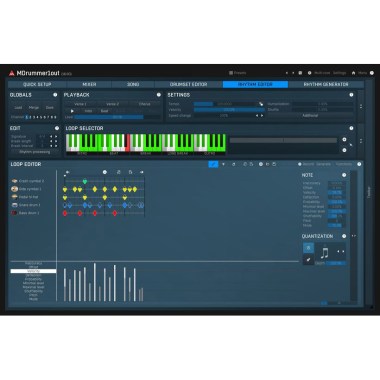
Task: Click the Home icon in the title bar
Action: coord(353,73)
